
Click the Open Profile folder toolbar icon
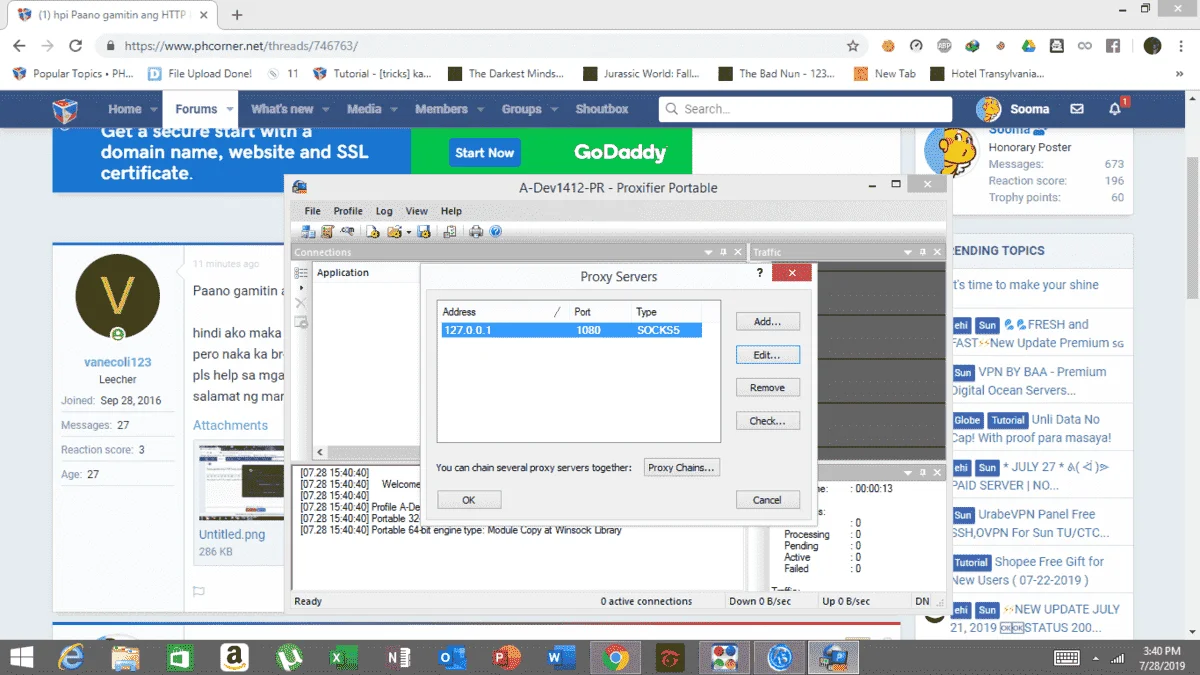coord(395,232)
